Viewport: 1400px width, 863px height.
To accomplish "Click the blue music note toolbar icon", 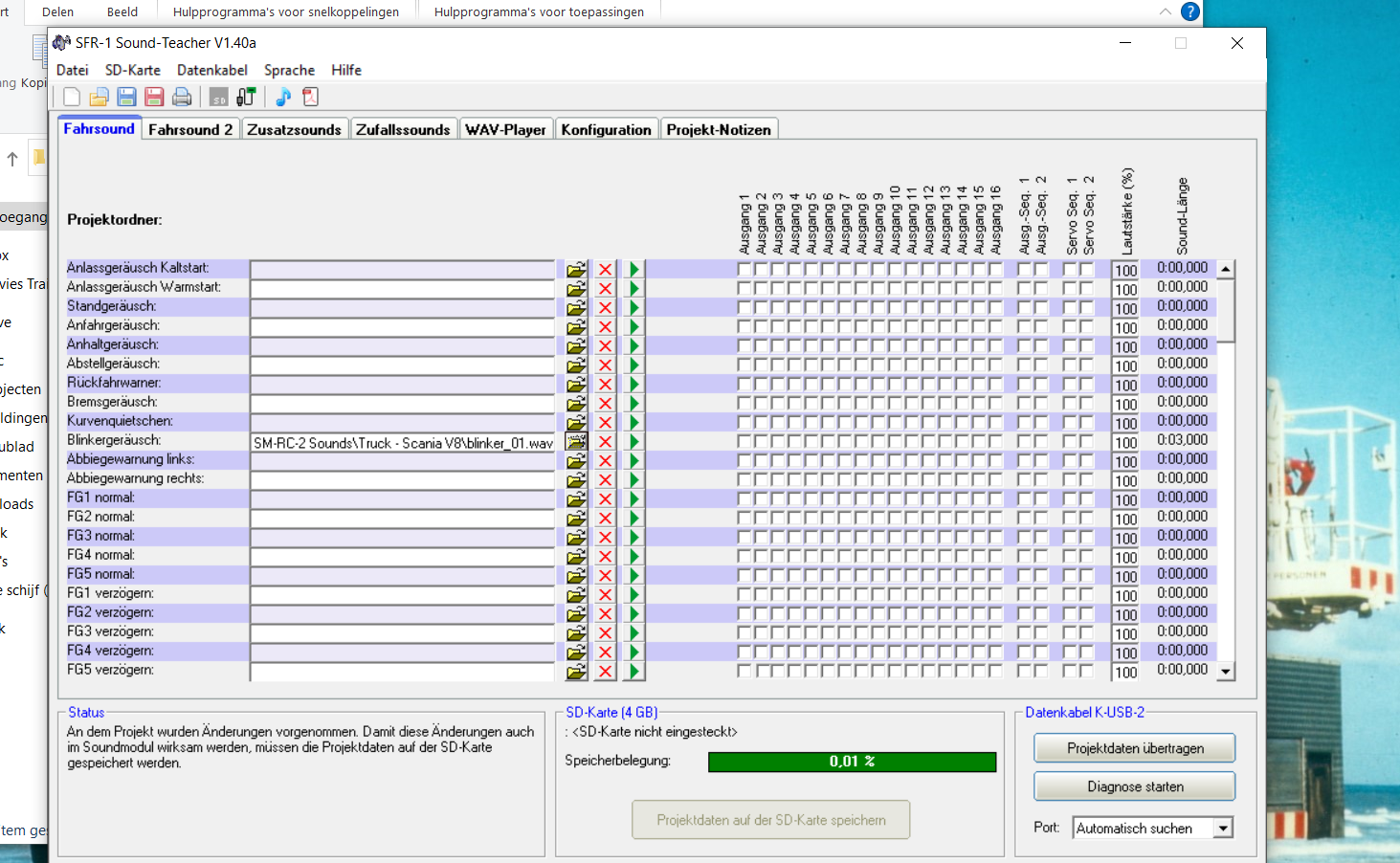I will [x=283, y=97].
